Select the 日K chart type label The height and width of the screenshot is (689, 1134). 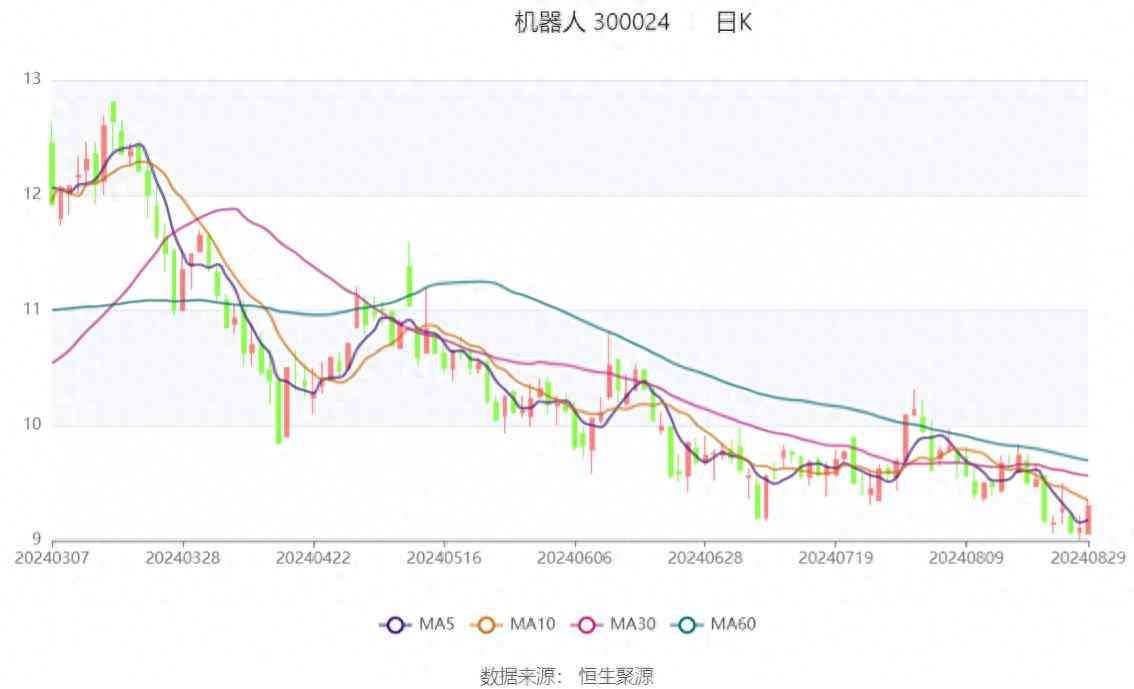coord(733,22)
